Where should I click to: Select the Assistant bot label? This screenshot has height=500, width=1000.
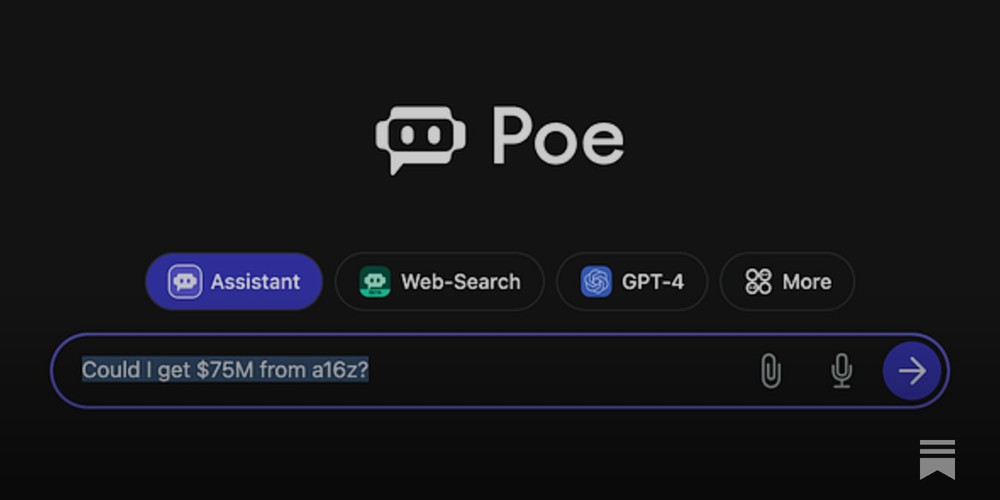[x=255, y=282]
